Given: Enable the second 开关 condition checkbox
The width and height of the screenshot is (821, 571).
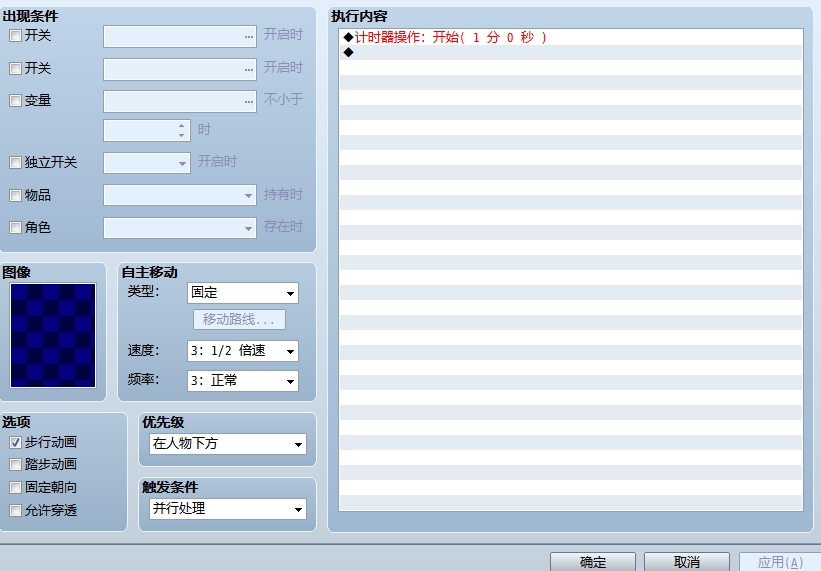Looking at the screenshot, I should pos(15,69).
